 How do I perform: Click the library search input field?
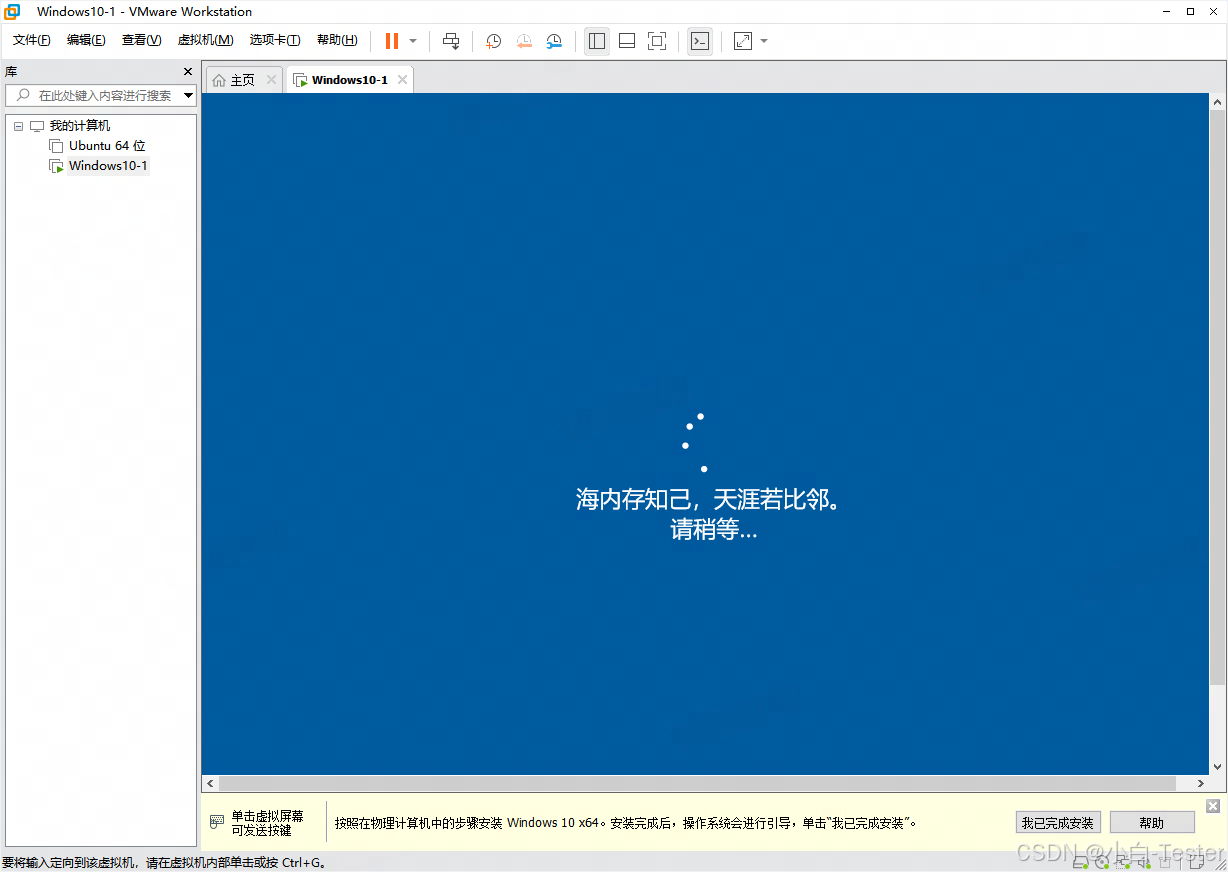(101, 95)
